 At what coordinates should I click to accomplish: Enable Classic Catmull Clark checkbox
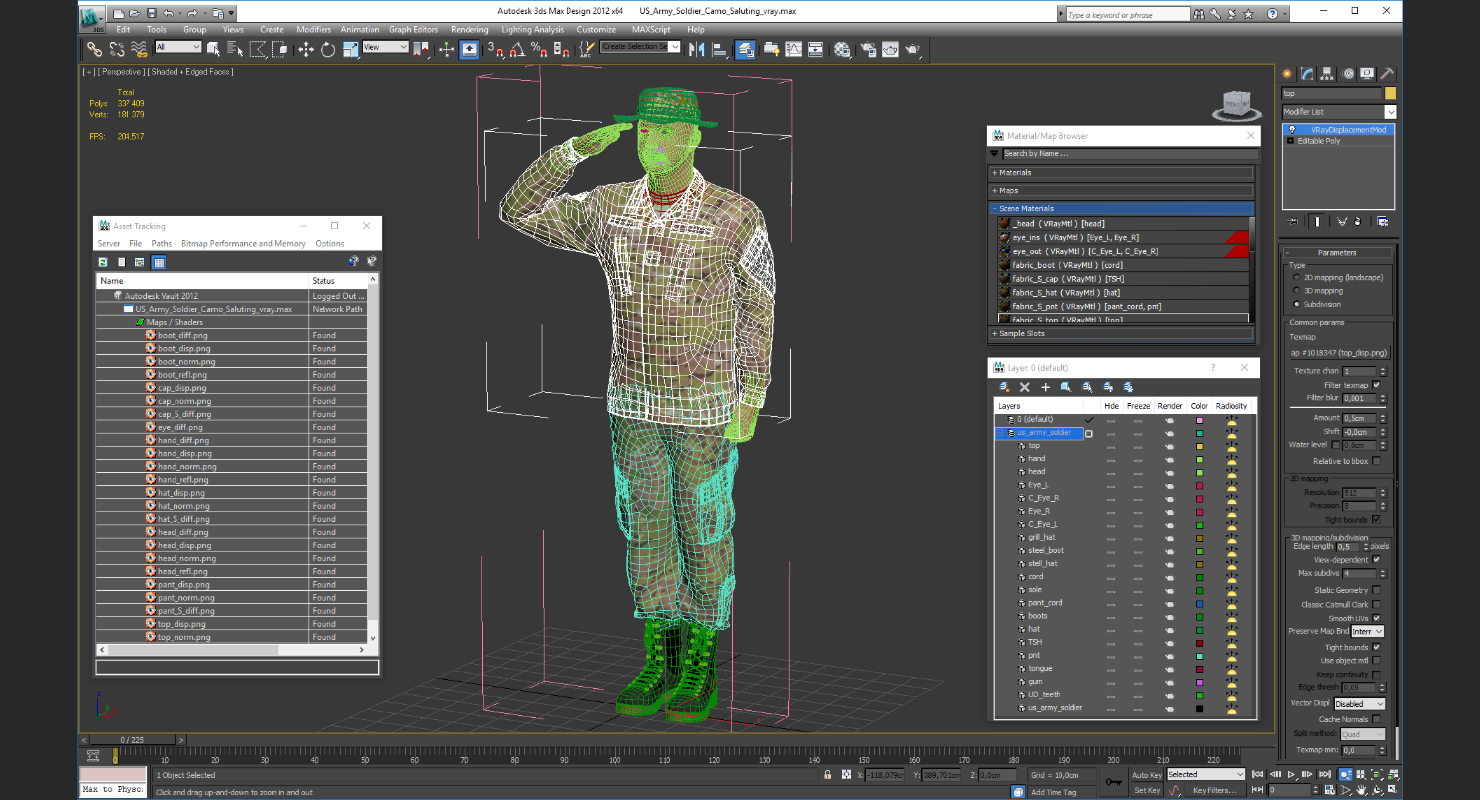(x=1377, y=604)
